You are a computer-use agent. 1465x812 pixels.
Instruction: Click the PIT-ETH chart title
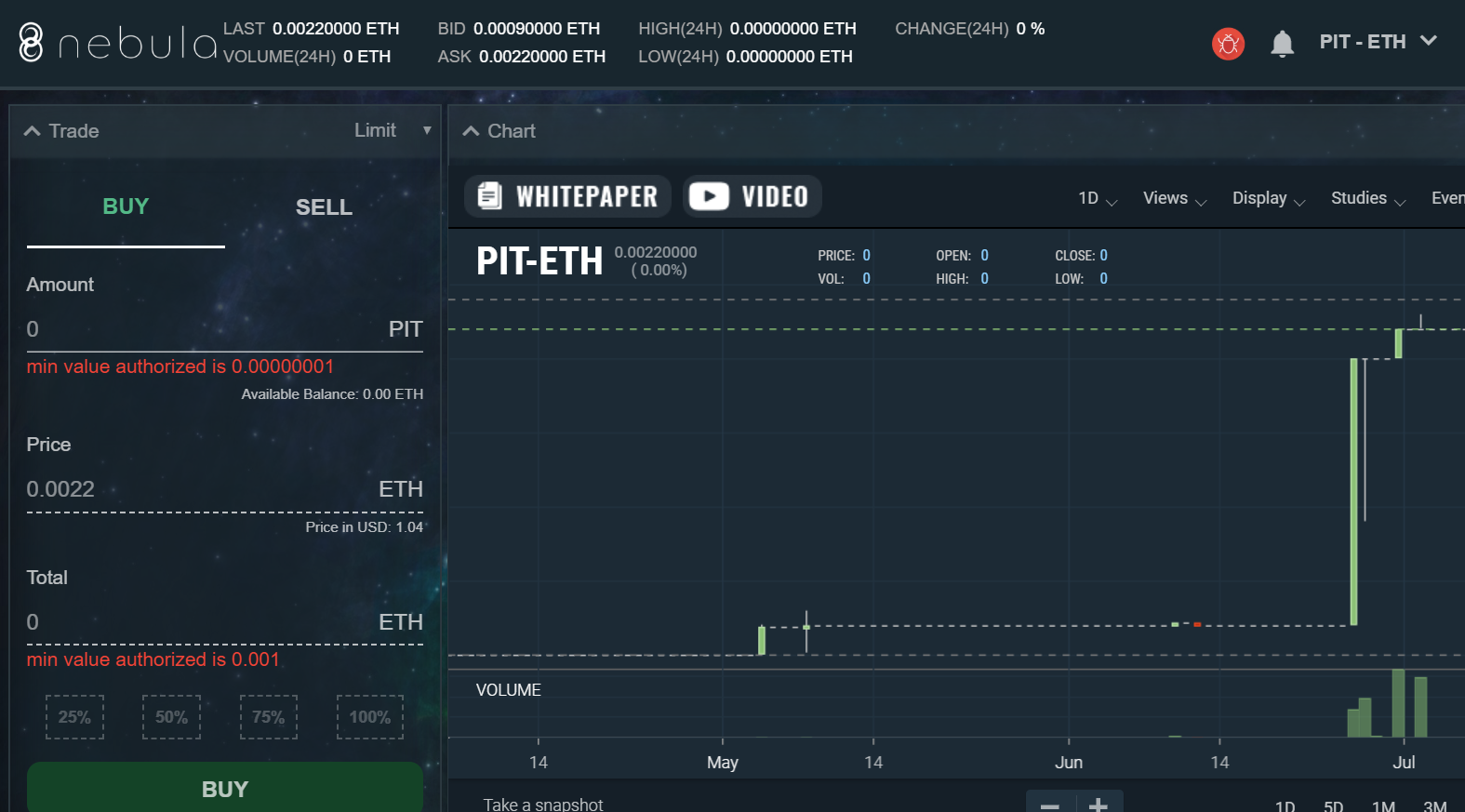[539, 261]
